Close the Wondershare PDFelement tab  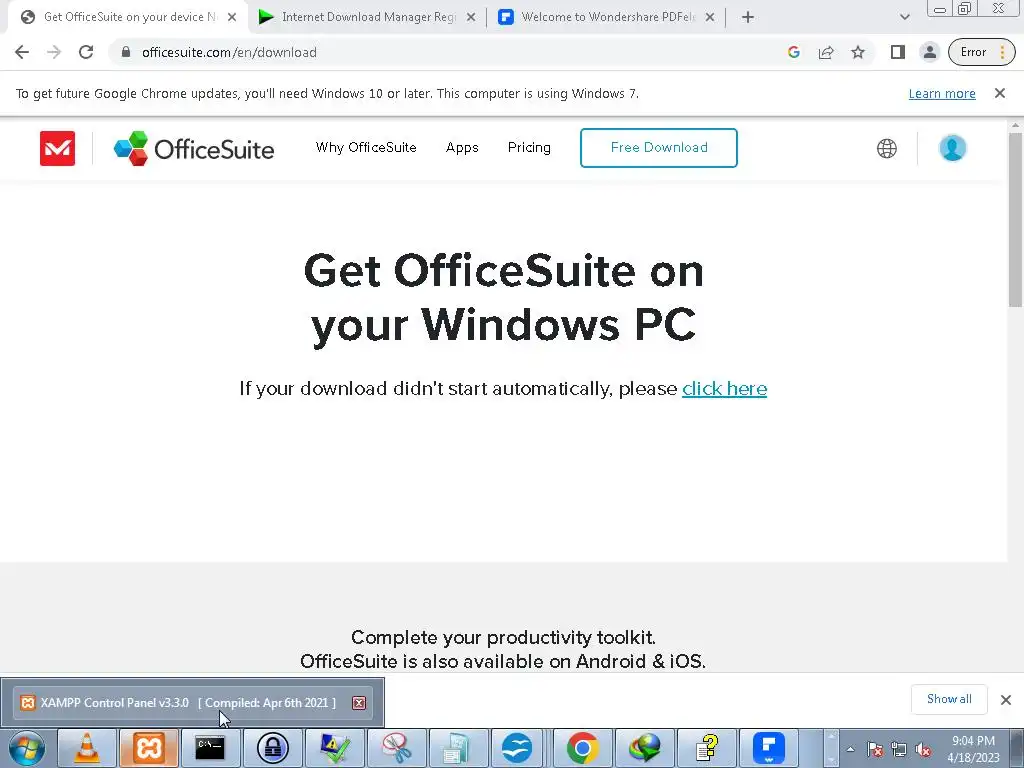(710, 18)
